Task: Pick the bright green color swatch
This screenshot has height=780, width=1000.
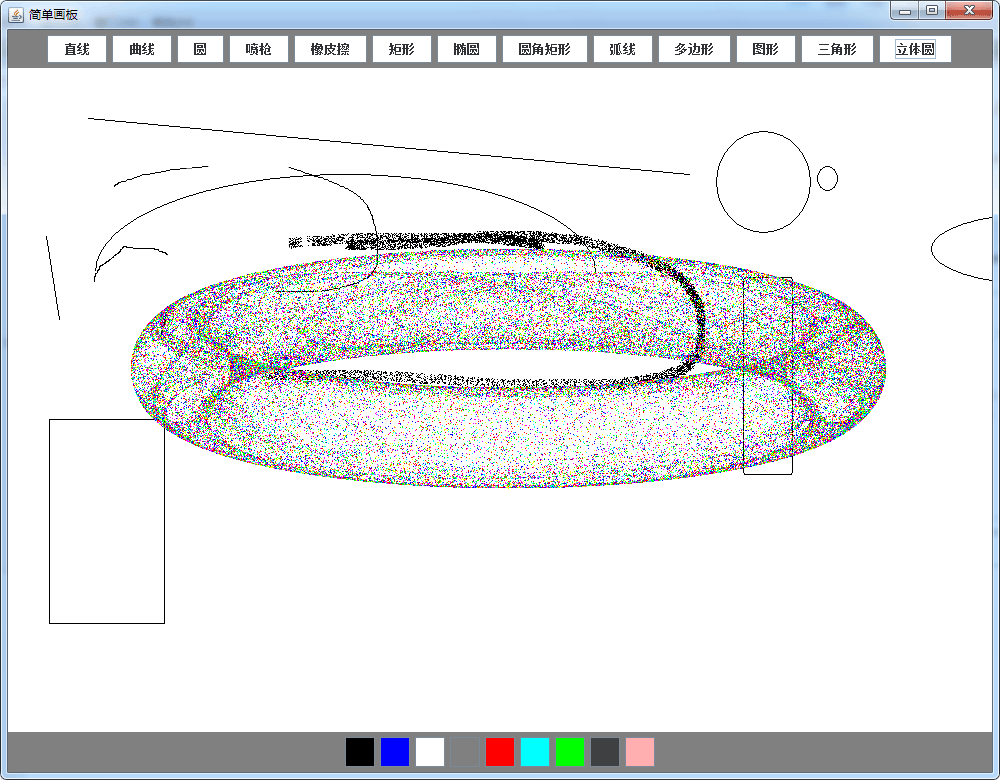Action: click(x=570, y=752)
